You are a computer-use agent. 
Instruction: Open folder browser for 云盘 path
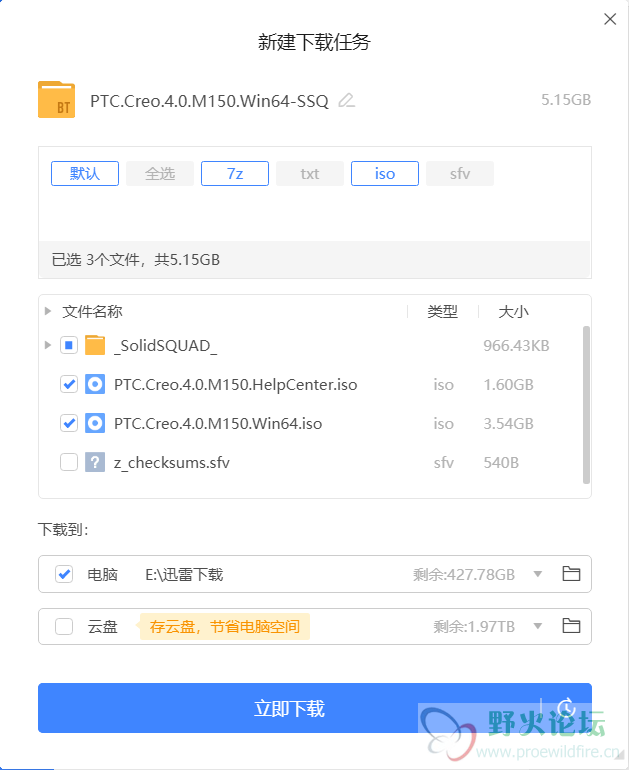[571, 626]
